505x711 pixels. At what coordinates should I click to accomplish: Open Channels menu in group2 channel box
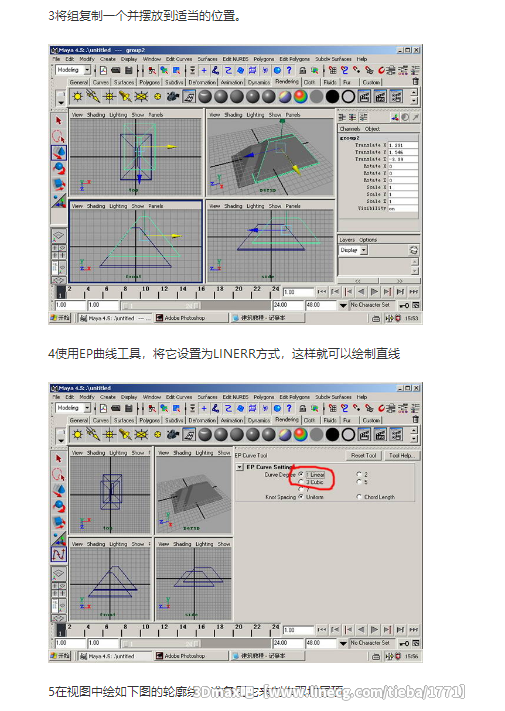(350, 129)
